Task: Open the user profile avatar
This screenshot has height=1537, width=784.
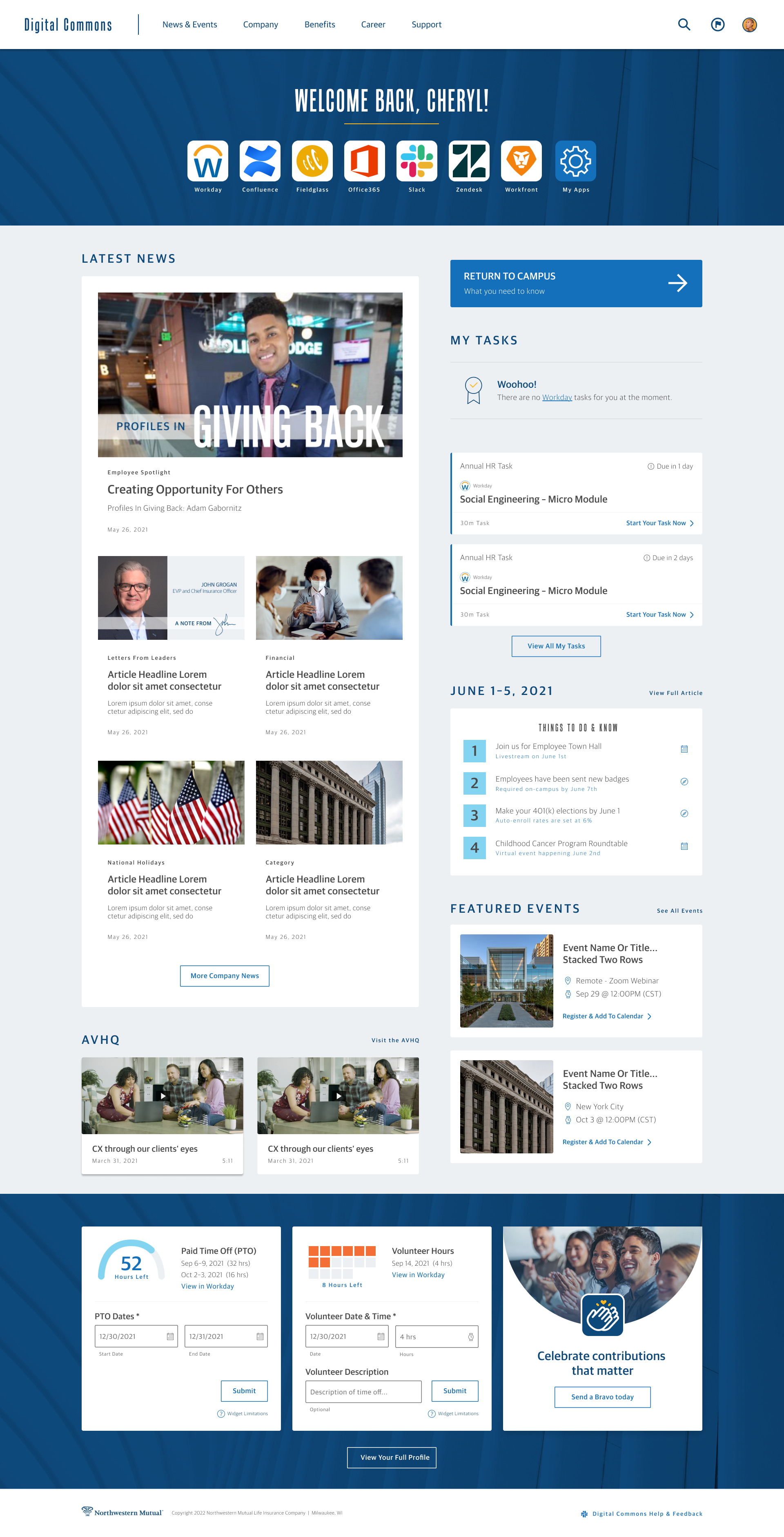Action: pos(749,25)
